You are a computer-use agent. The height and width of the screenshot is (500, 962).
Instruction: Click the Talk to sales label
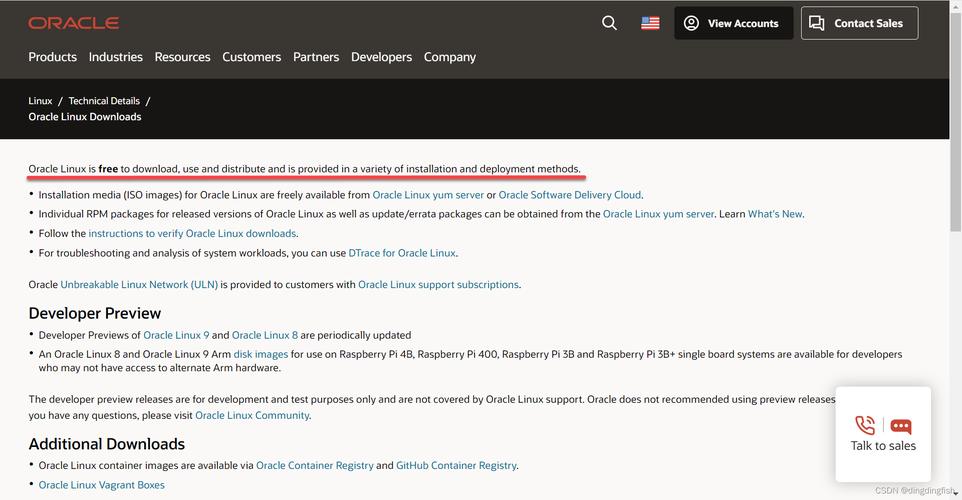tap(883, 446)
